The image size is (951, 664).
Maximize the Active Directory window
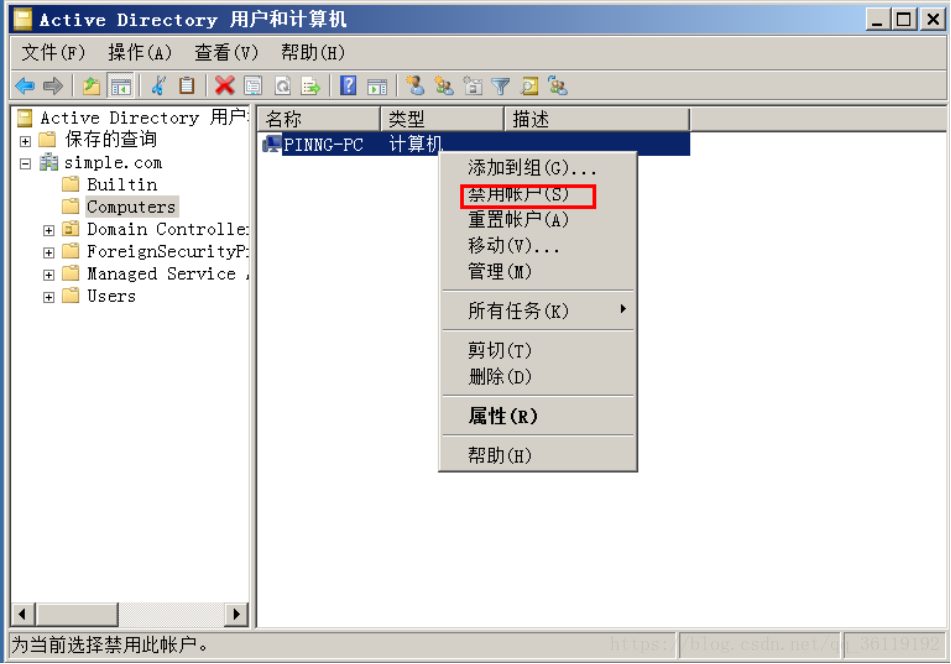click(x=904, y=19)
